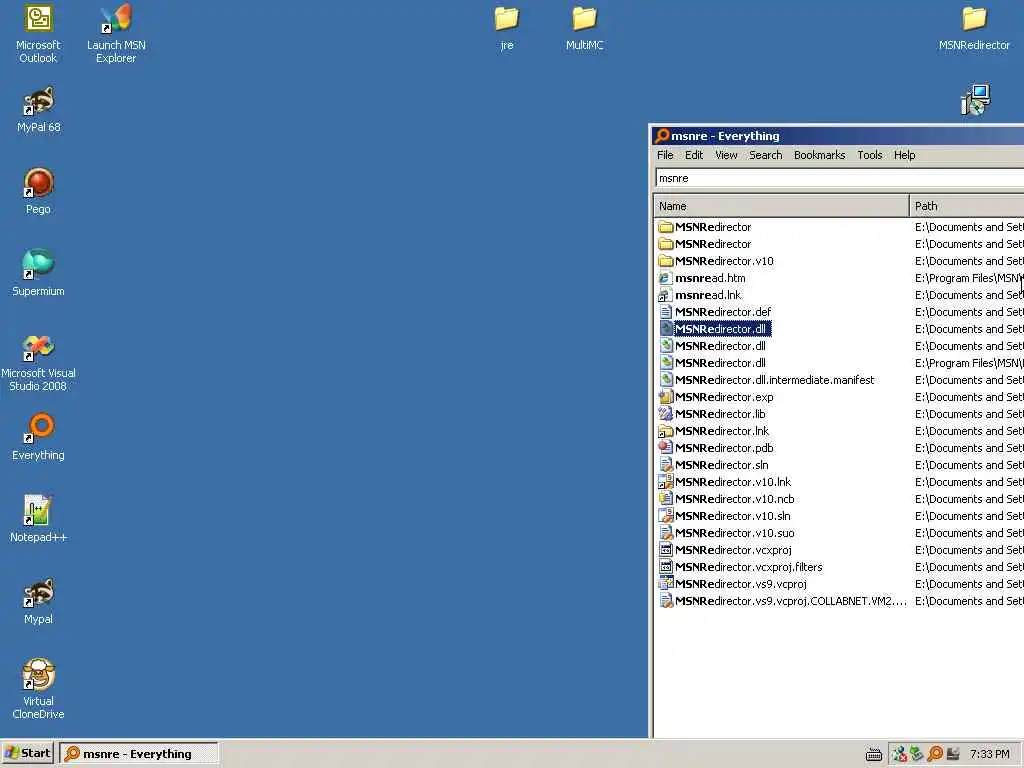
Task: Click the MSNRedirector.vs9.vcproj file icon
Action: coord(665,584)
